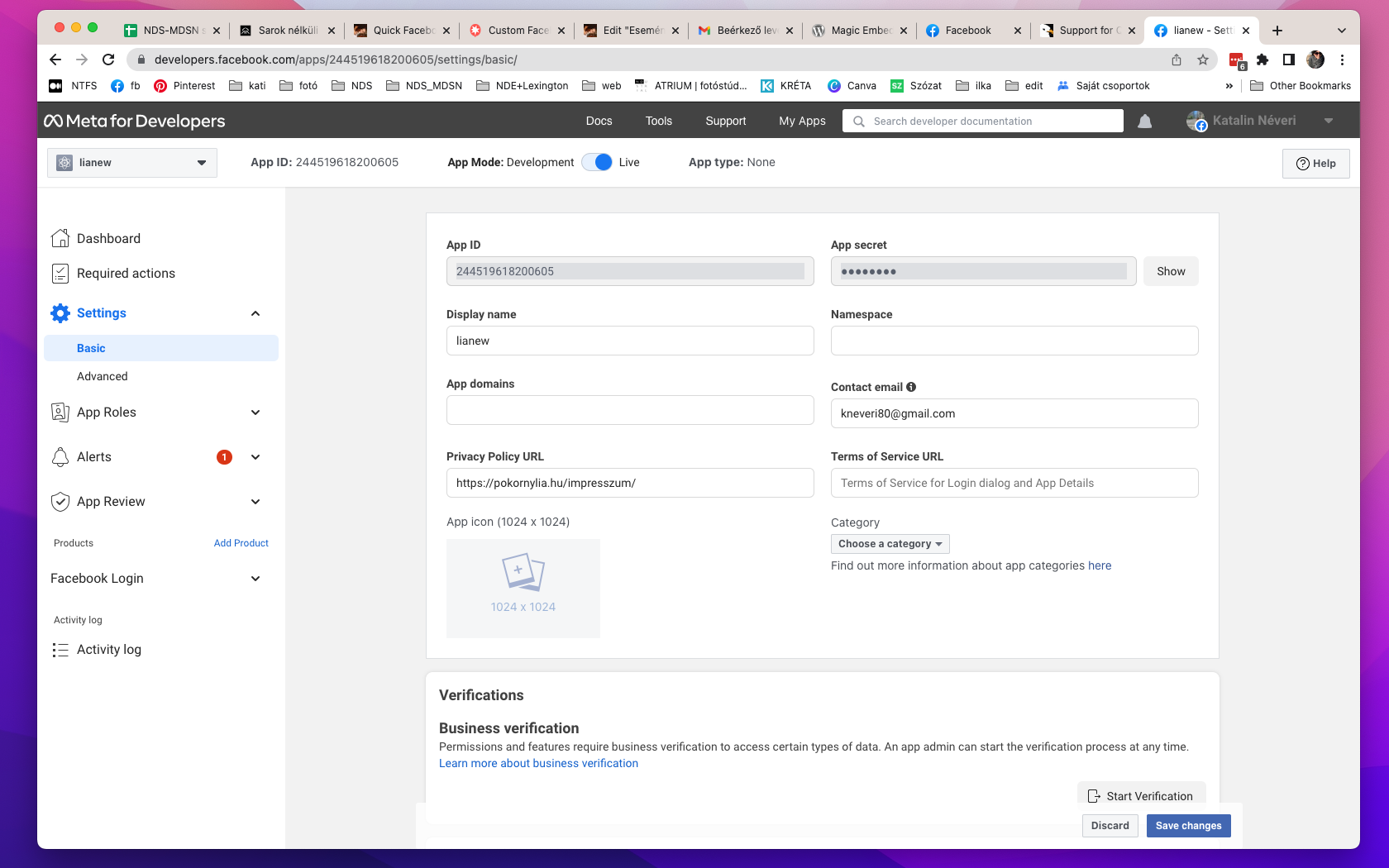Open the tab search chevron
Viewport: 1389px width, 868px height.
click(1342, 31)
